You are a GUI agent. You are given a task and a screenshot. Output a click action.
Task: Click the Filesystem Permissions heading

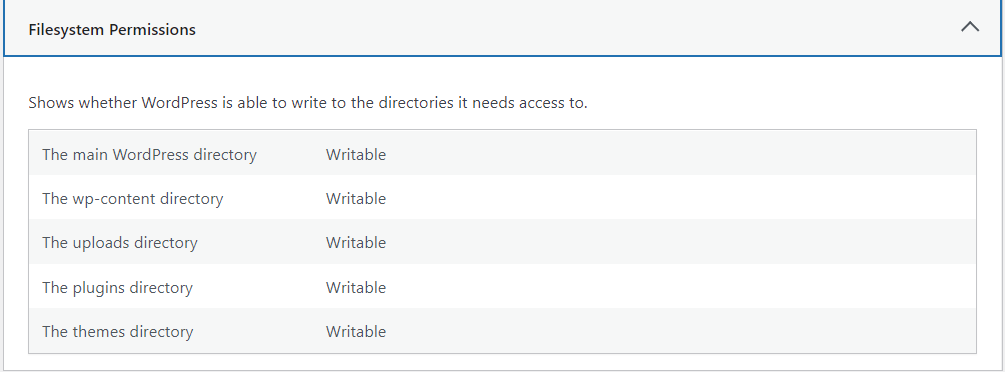pos(112,30)
